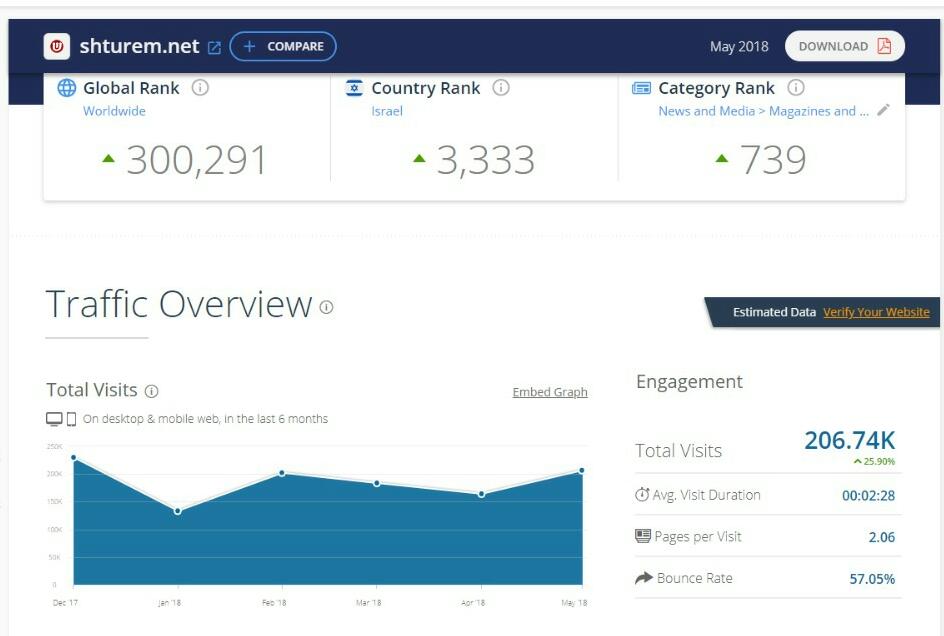Image resolution: width=944 pixels, height=636 pixels.
Task: Click the Embed Graph link
Action: (x=549, y=392)
